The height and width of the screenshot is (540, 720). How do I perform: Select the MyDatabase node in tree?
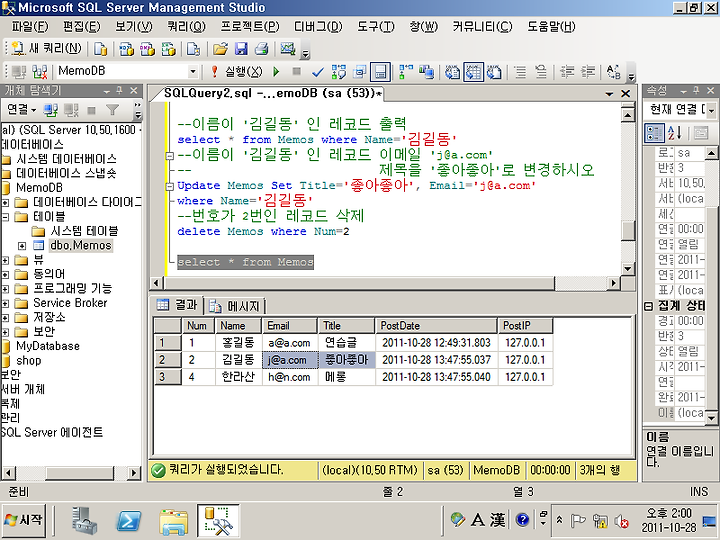point(48,346)
